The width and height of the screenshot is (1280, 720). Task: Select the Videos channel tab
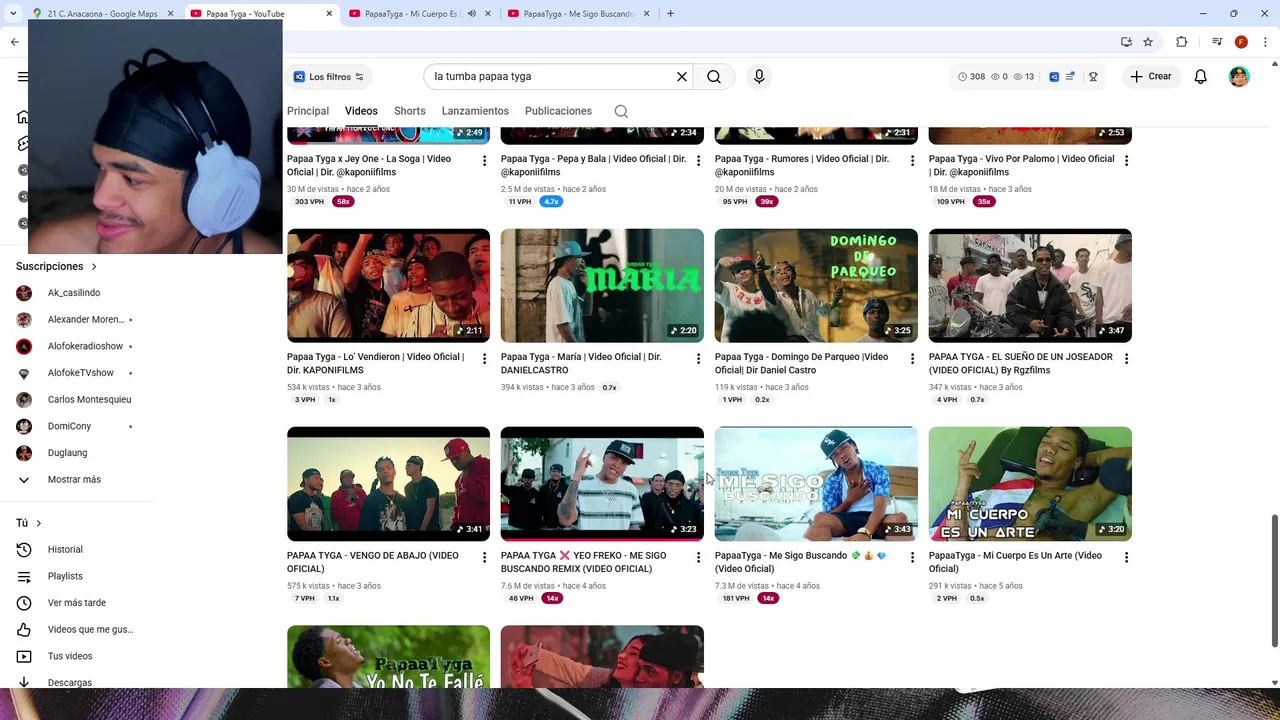(x=361, y=111)
